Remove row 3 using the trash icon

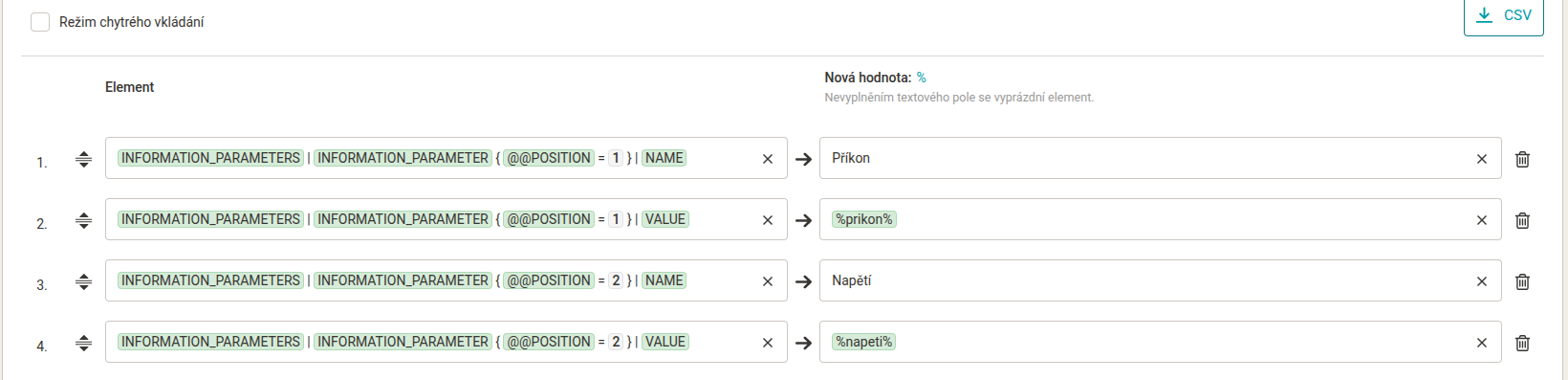1522,281
